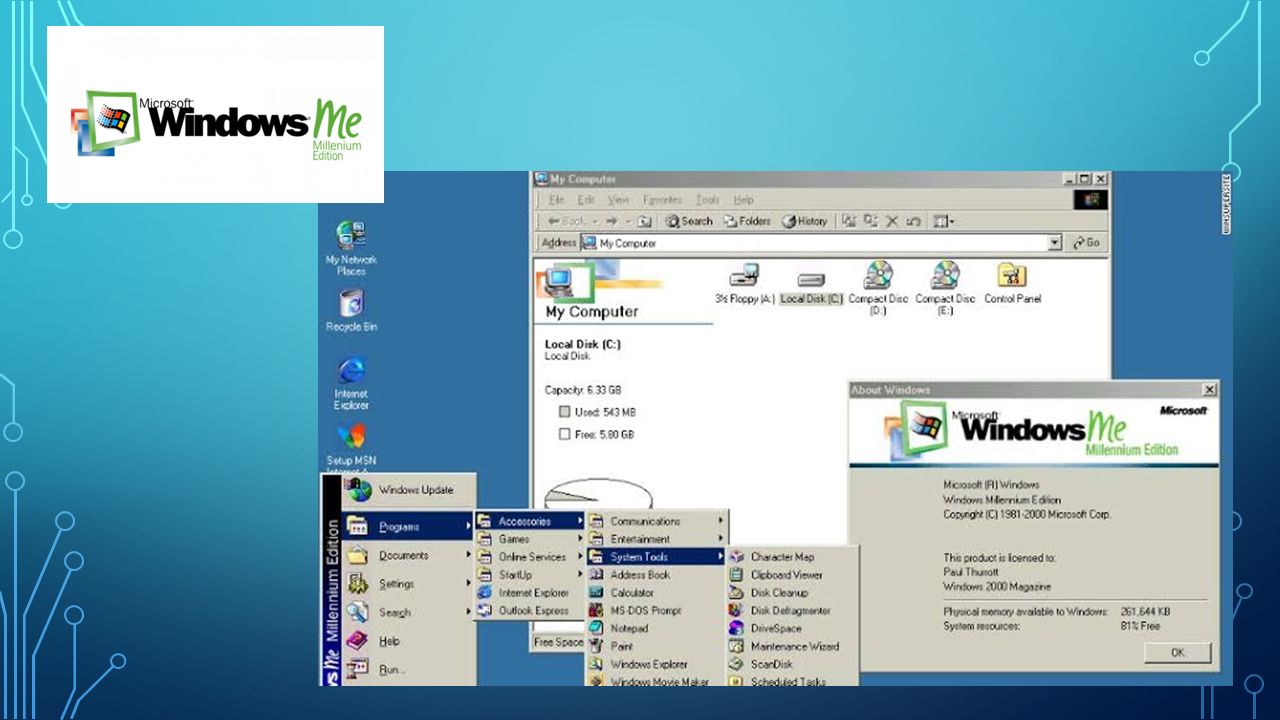Screen dimensions: 1280x720
Task: Open the Search pane from toolbar
Action: (x=690, y=221)
